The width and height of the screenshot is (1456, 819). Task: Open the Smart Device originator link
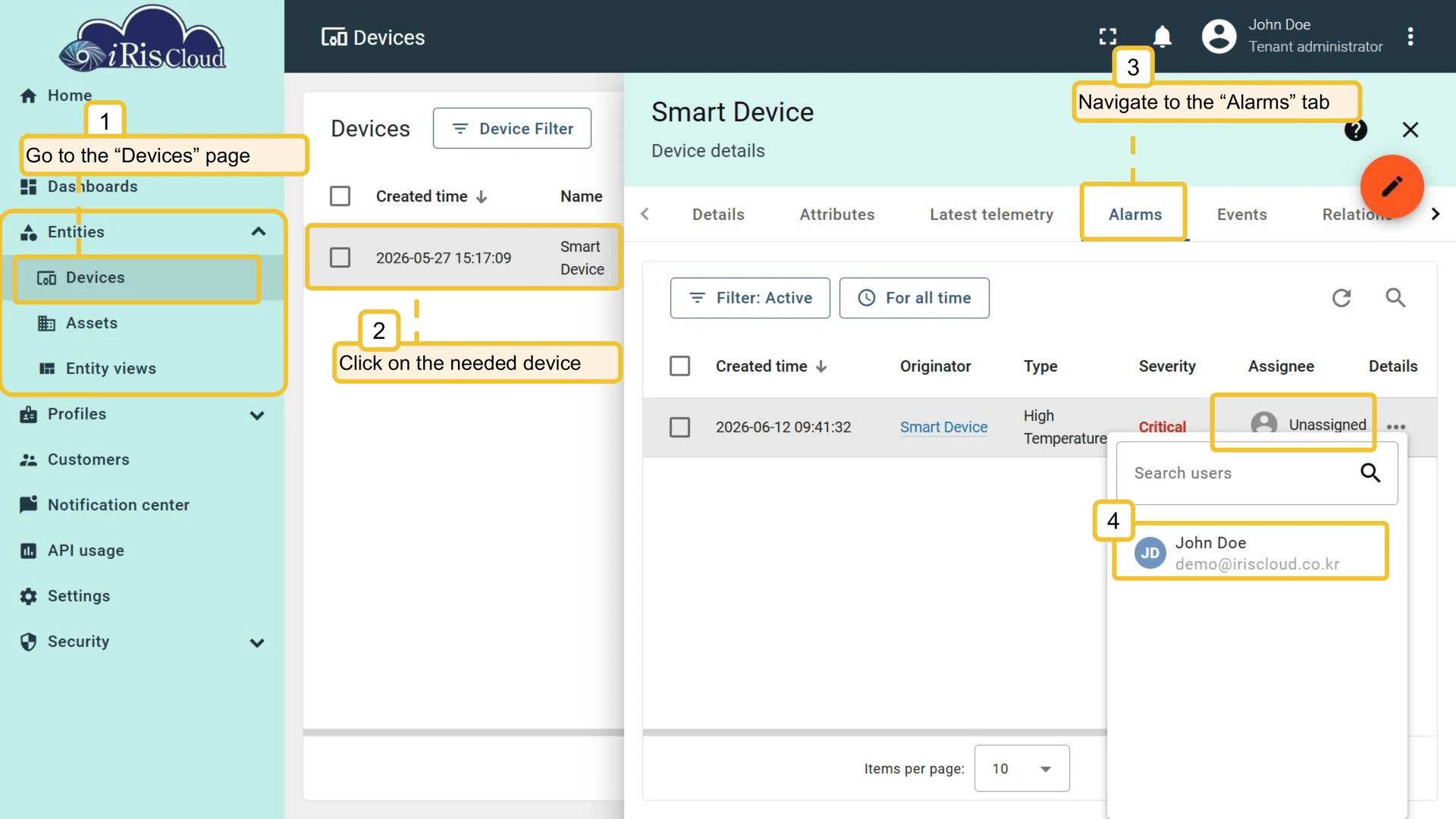pyautogui.click(x=943, y=427)
